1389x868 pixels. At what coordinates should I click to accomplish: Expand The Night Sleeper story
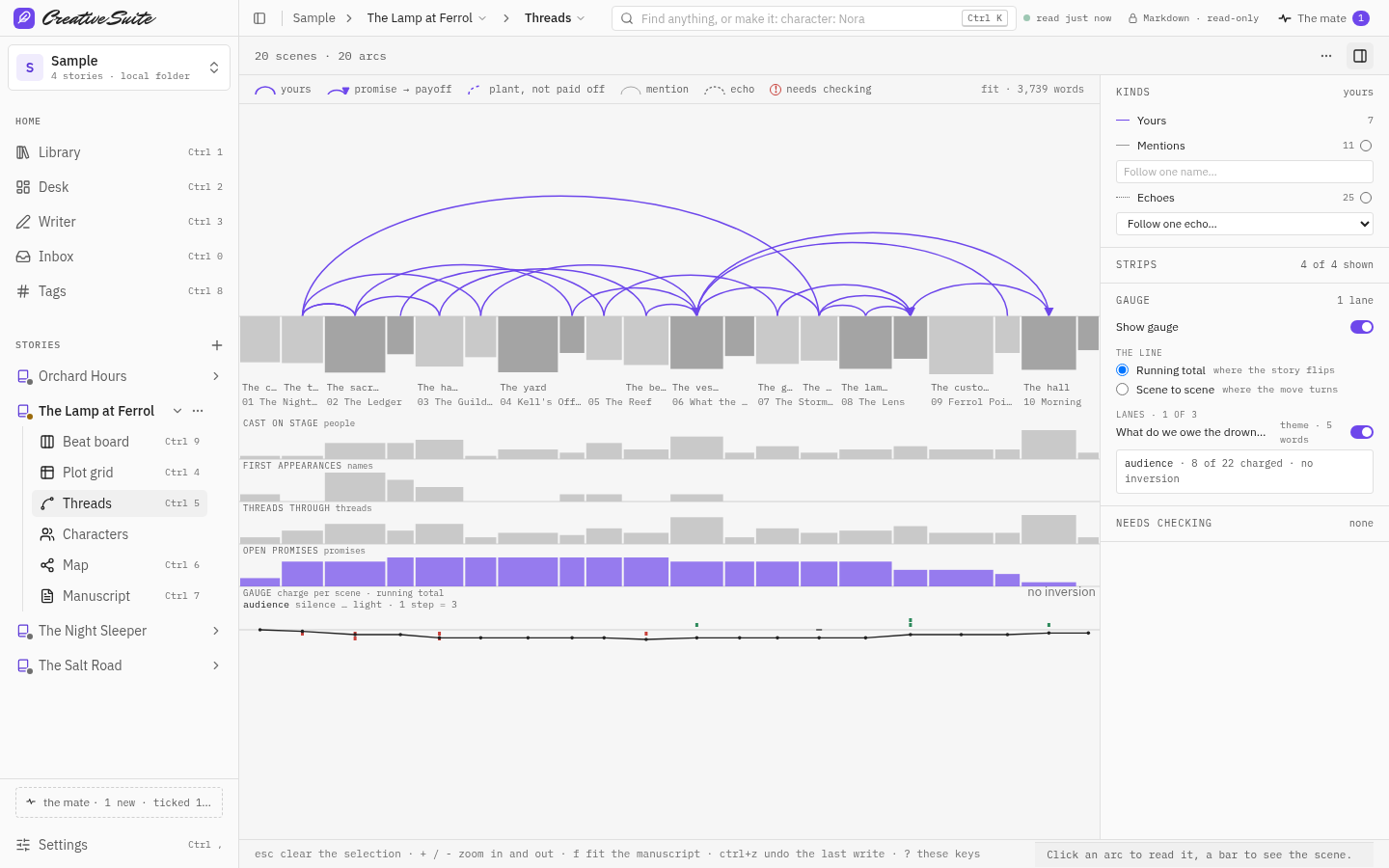[216, 631]
